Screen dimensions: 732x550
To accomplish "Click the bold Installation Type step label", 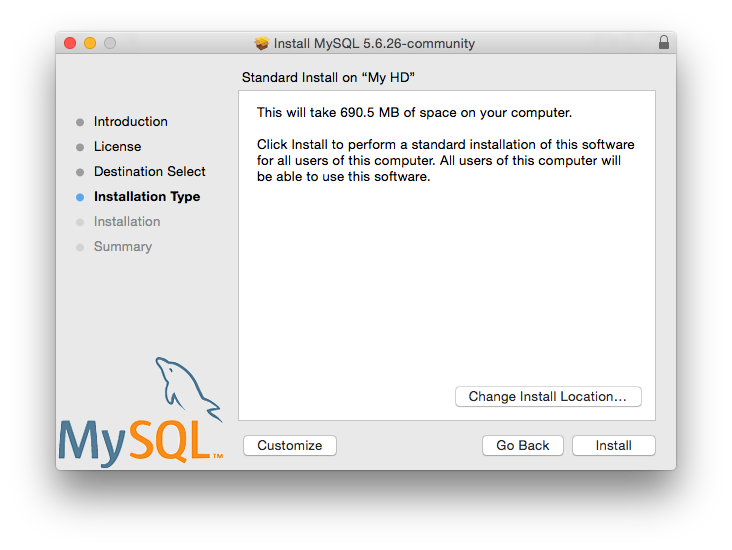I will (x=146, y=197).
